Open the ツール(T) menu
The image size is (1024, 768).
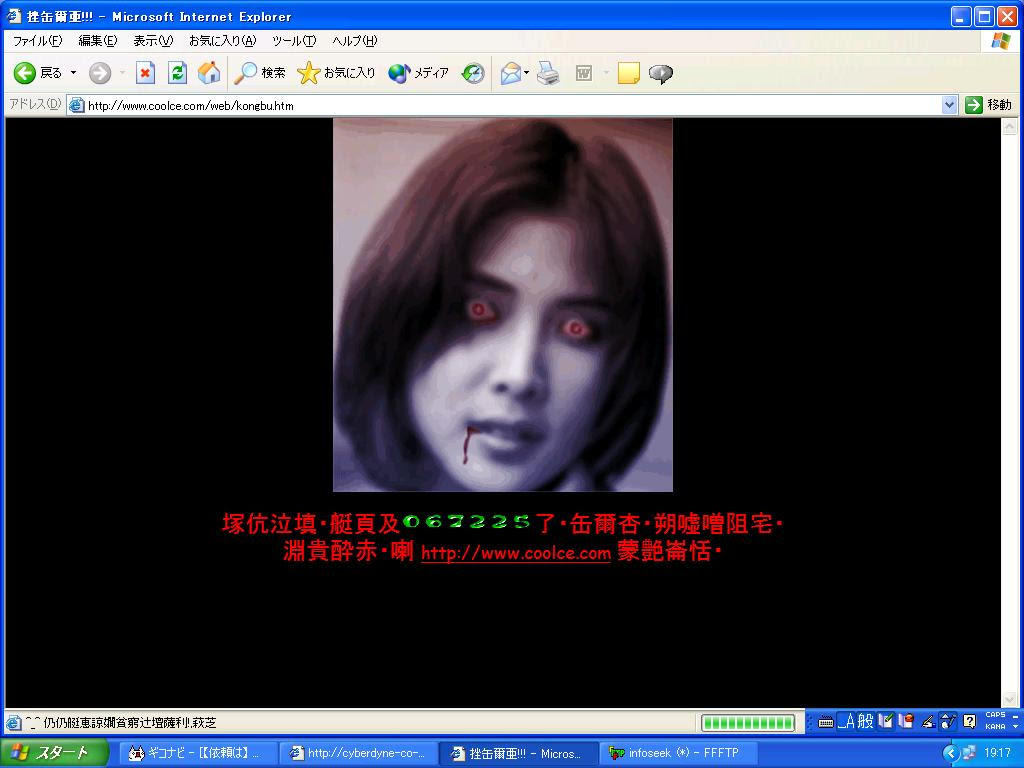[294, 41]
